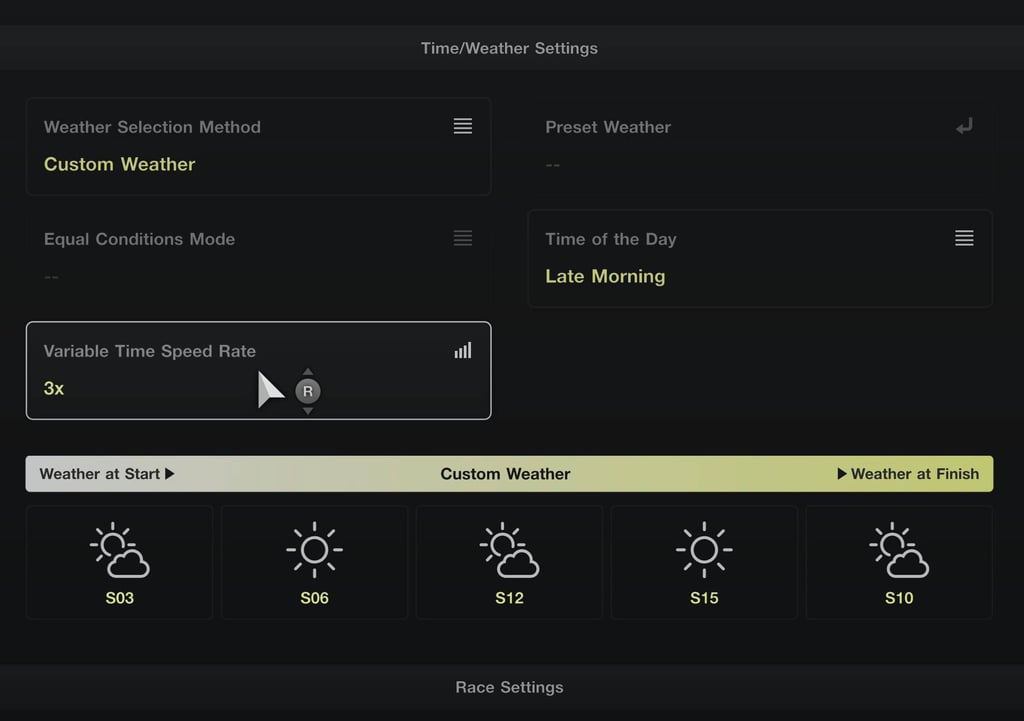The image size is (1024, 721).
Task: Open the Preset Weather setting
Action: [x=760, y=146]
